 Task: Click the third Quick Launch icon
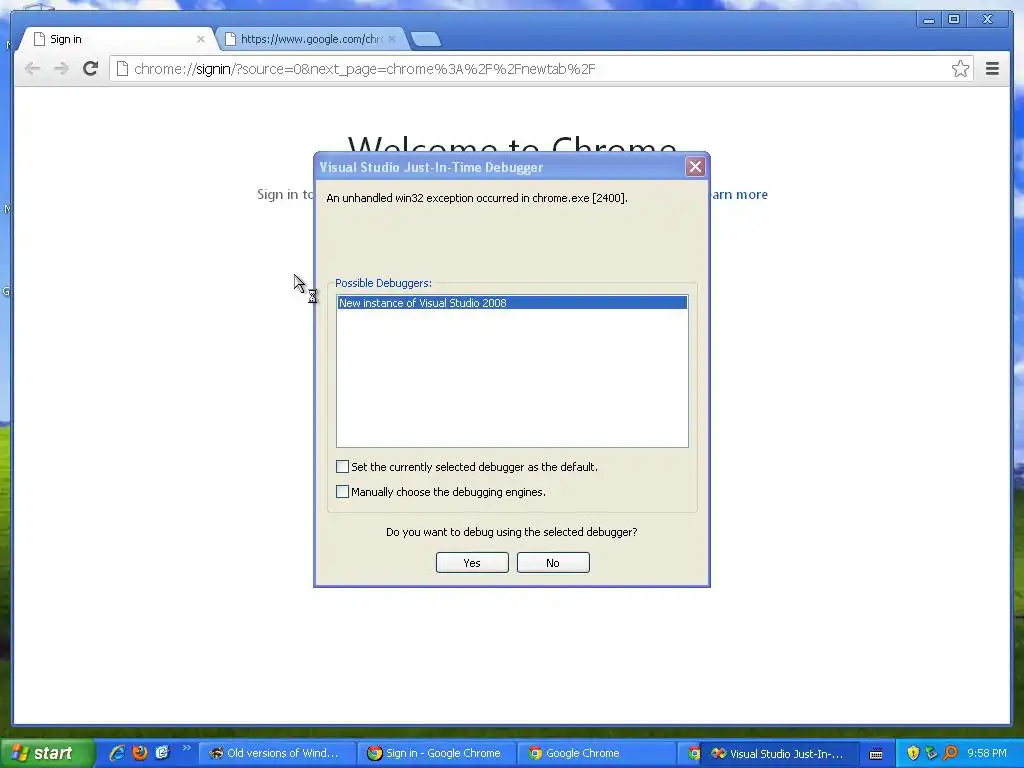pos(163,753)
